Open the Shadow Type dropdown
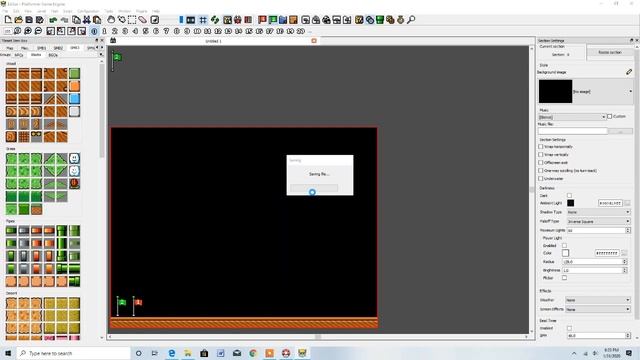 [x=598, y=212]
